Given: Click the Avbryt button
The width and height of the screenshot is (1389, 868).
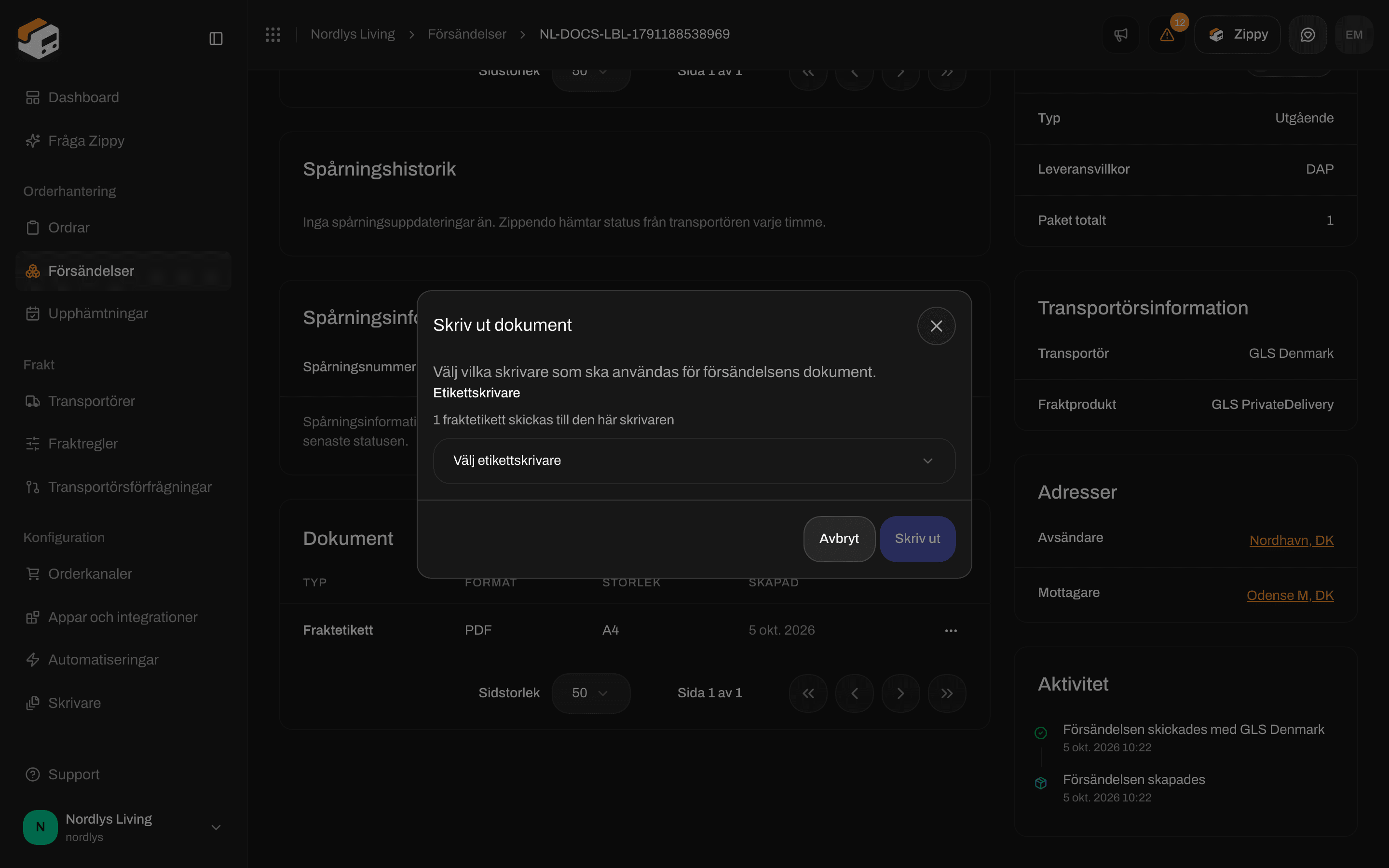Looking at the screenshot, I should [x=839, y=539].
